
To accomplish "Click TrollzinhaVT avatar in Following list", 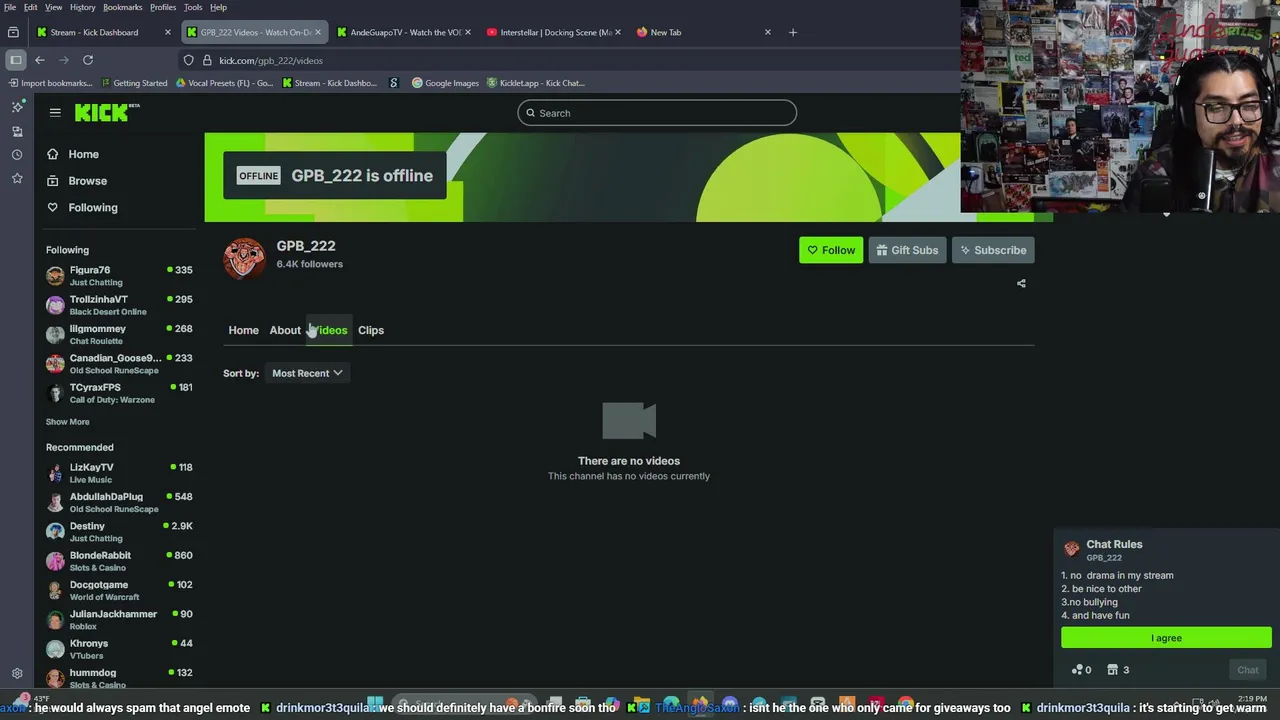I will (55, 305).
